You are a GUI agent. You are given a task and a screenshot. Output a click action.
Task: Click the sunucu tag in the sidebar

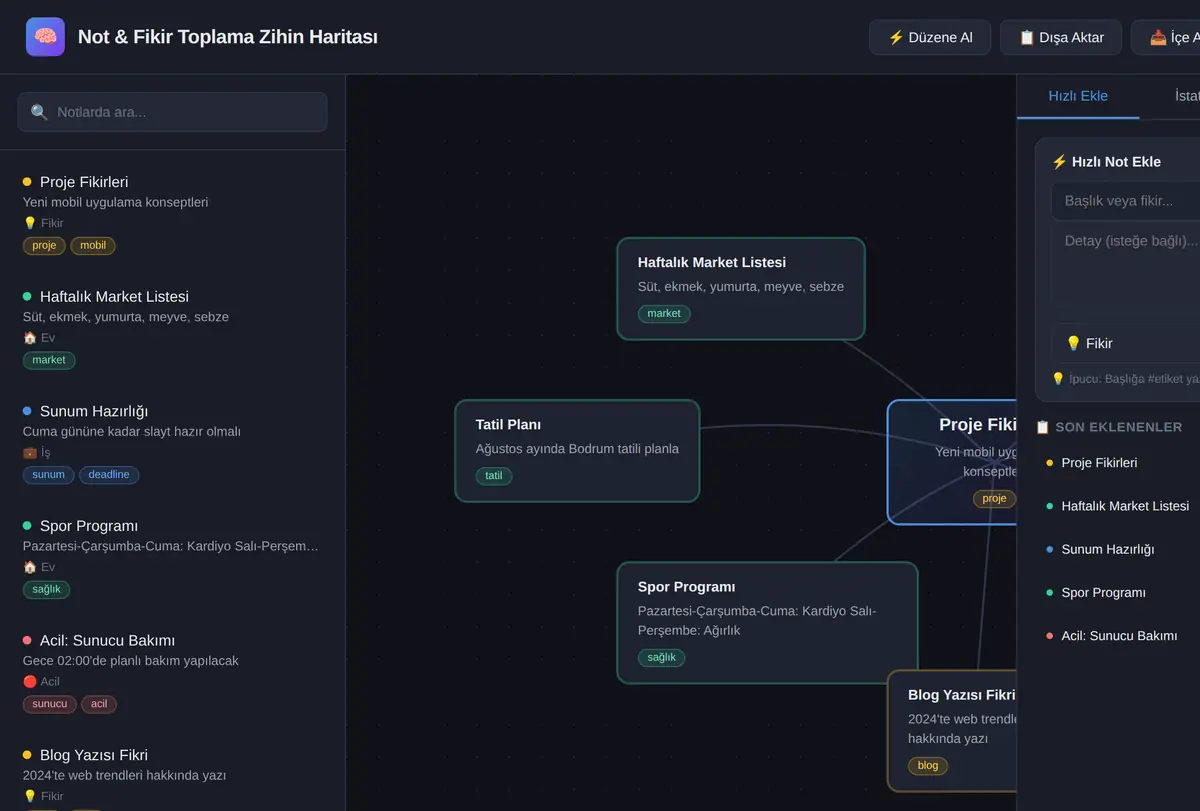point(50,704)
